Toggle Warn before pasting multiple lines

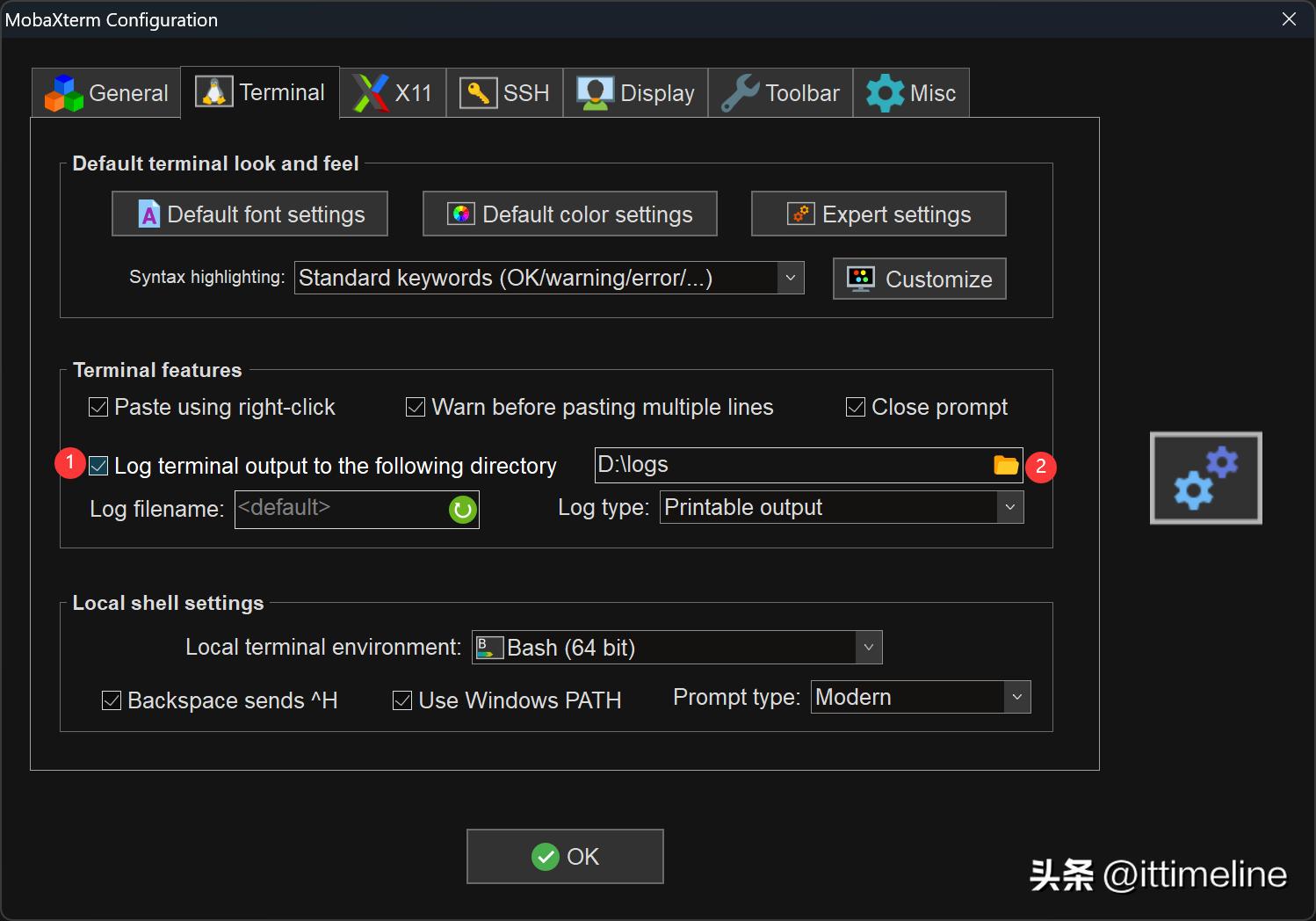[x=416, y=408]
